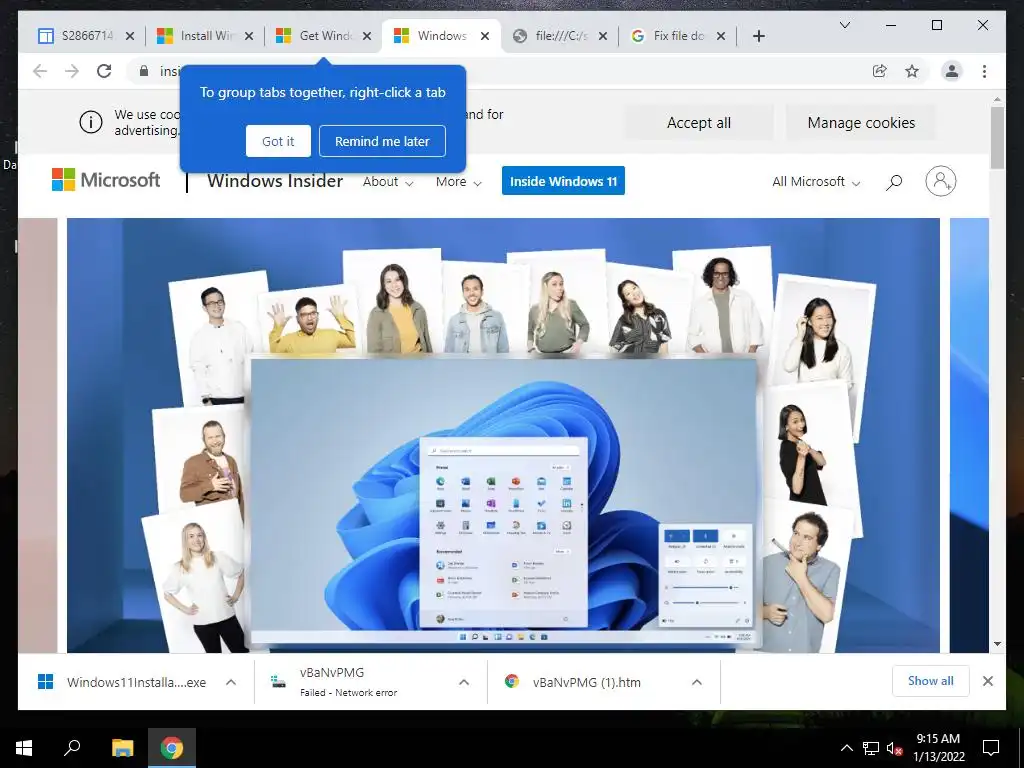Viewport: 1024px width, 768px height.
Task: Open the clock and date 9:15 AM
Action: coord(938,748)
